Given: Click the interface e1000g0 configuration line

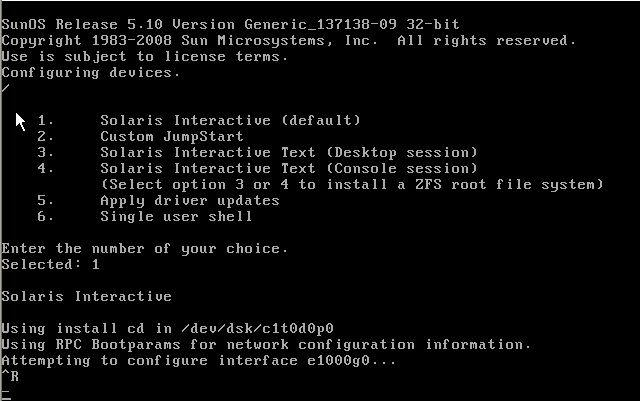Looking at the screenshot, I should coord(198,360).
